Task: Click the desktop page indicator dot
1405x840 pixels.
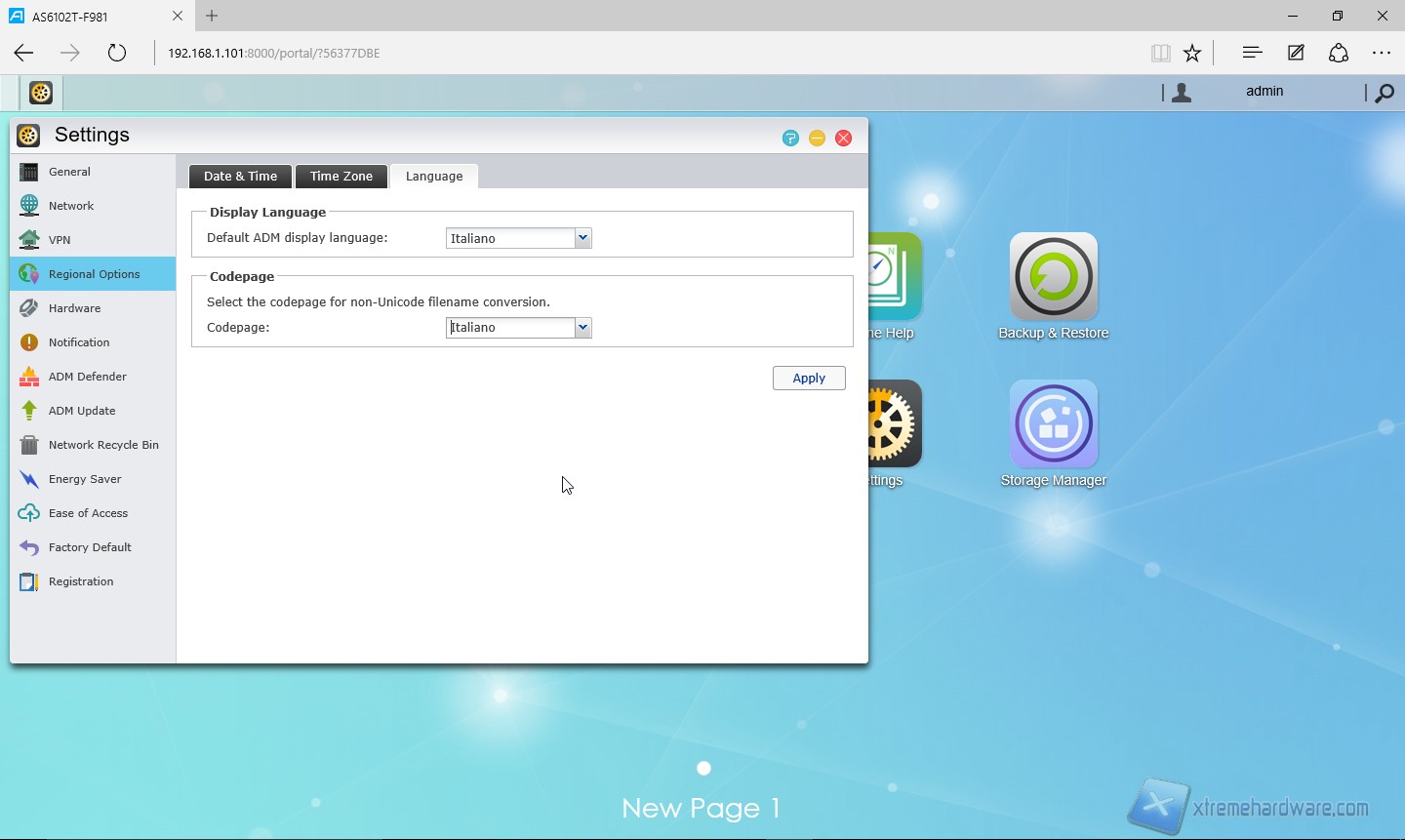Action: [x=703, y=769]
